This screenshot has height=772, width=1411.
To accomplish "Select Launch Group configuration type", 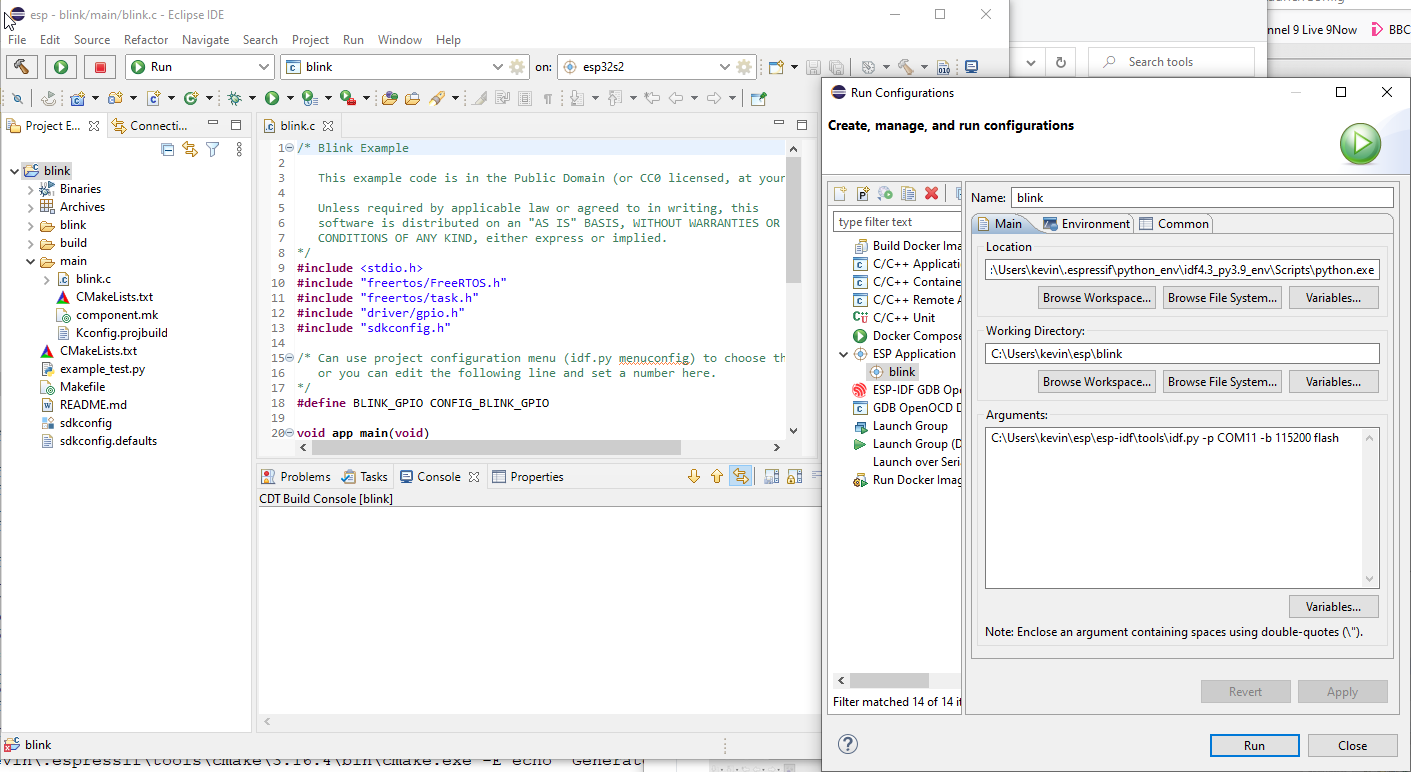I will (x=900, y=426).
